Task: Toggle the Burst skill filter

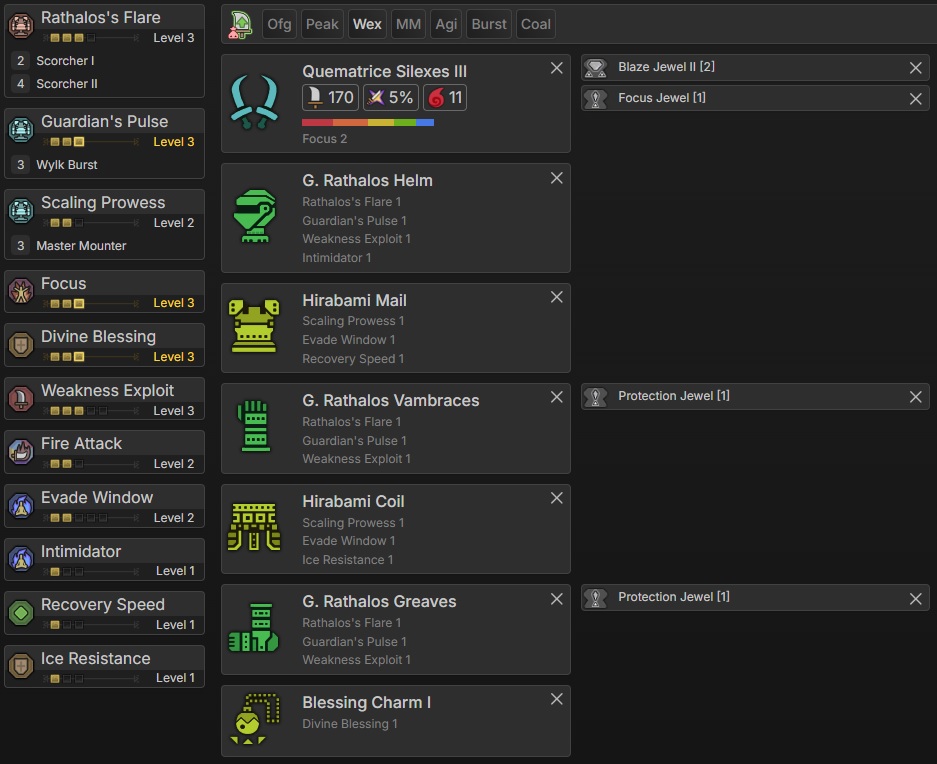Action: pyautogui.click(x=489, y=24)
